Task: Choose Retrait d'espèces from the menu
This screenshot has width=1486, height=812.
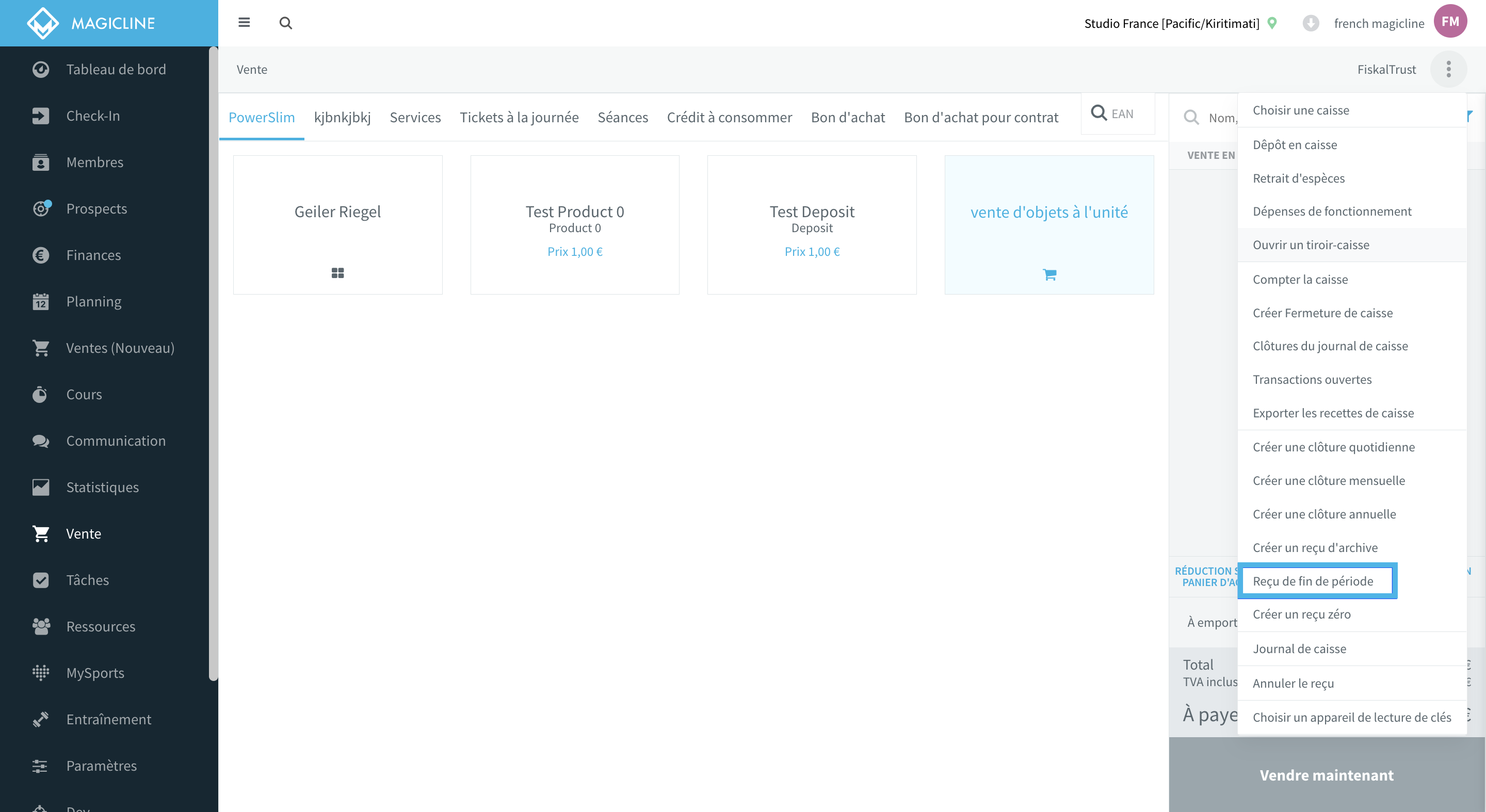Action: pyautogui.click(x=1352, y=178)
